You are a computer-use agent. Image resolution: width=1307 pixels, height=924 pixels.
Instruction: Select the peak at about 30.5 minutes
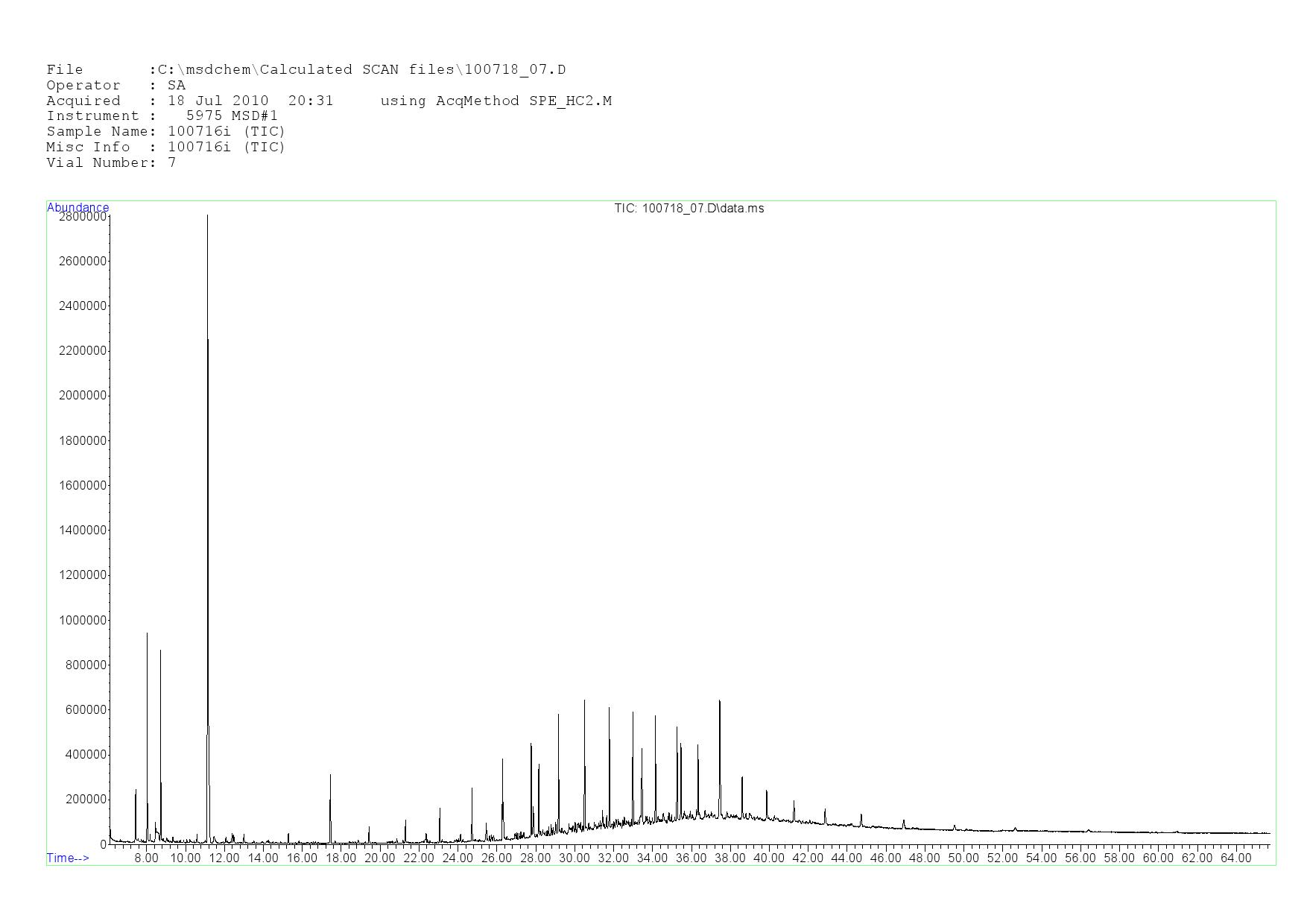click(x=584, y=702)
